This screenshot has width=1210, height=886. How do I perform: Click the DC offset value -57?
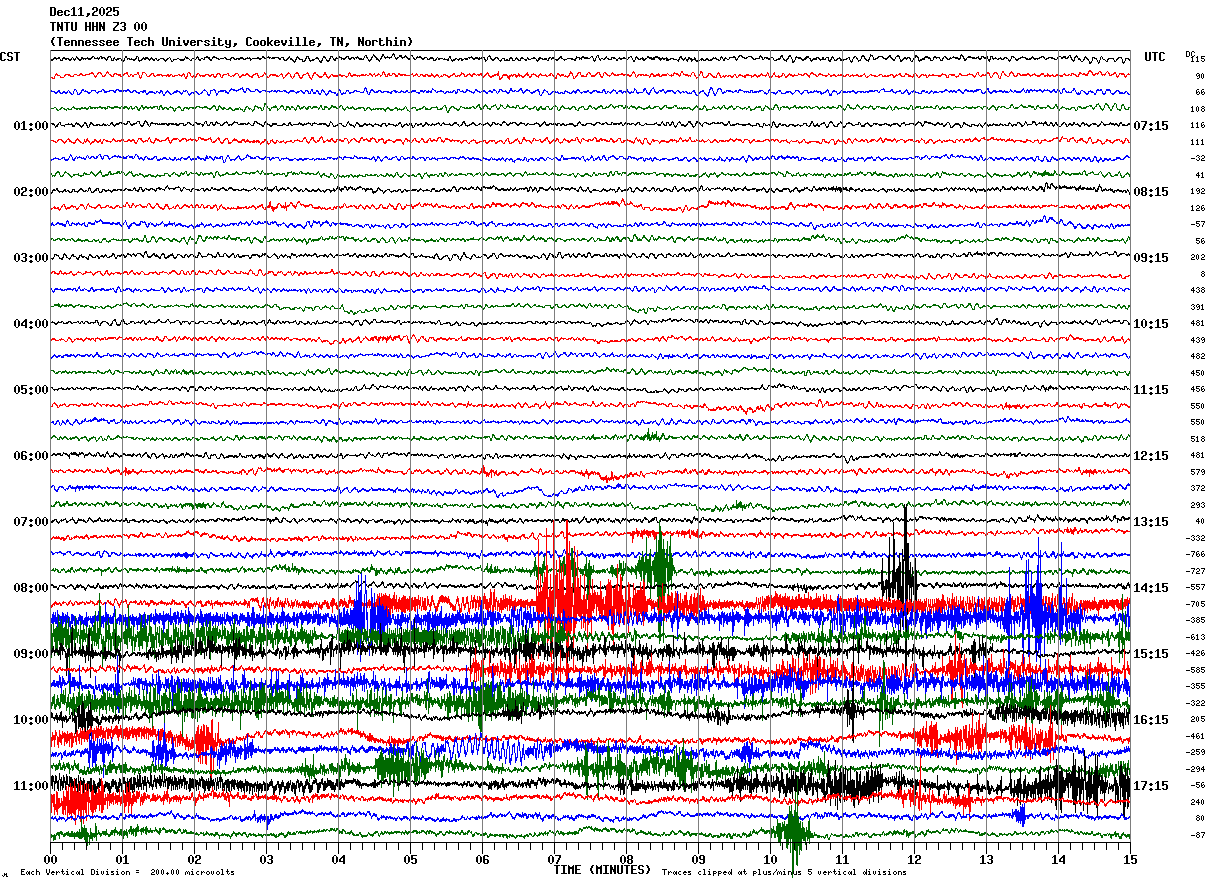(1198, 225)
